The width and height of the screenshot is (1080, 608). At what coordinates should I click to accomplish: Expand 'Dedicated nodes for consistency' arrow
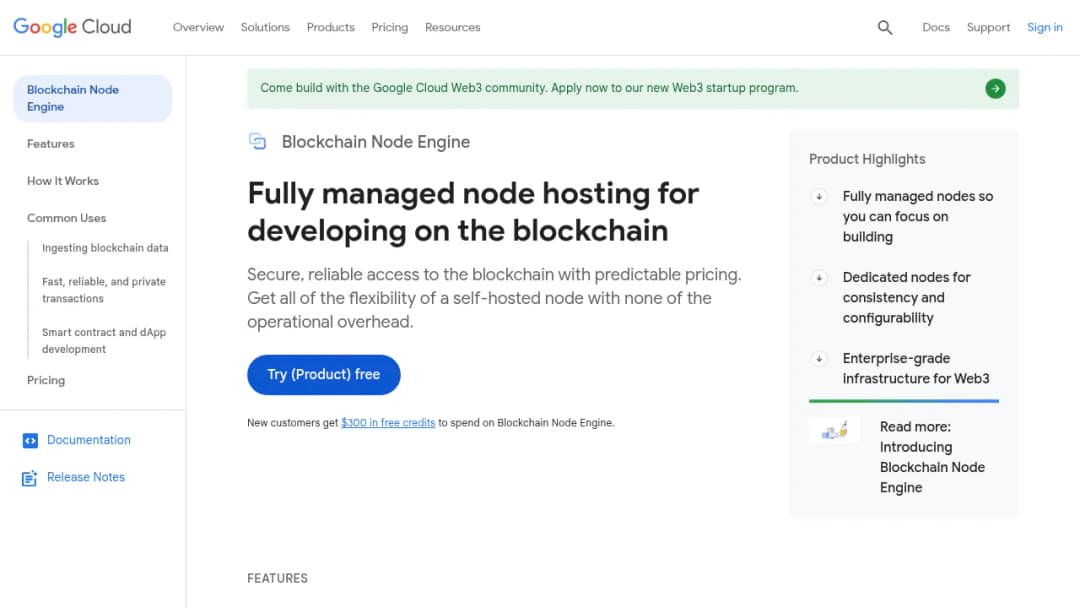(819, 278)
